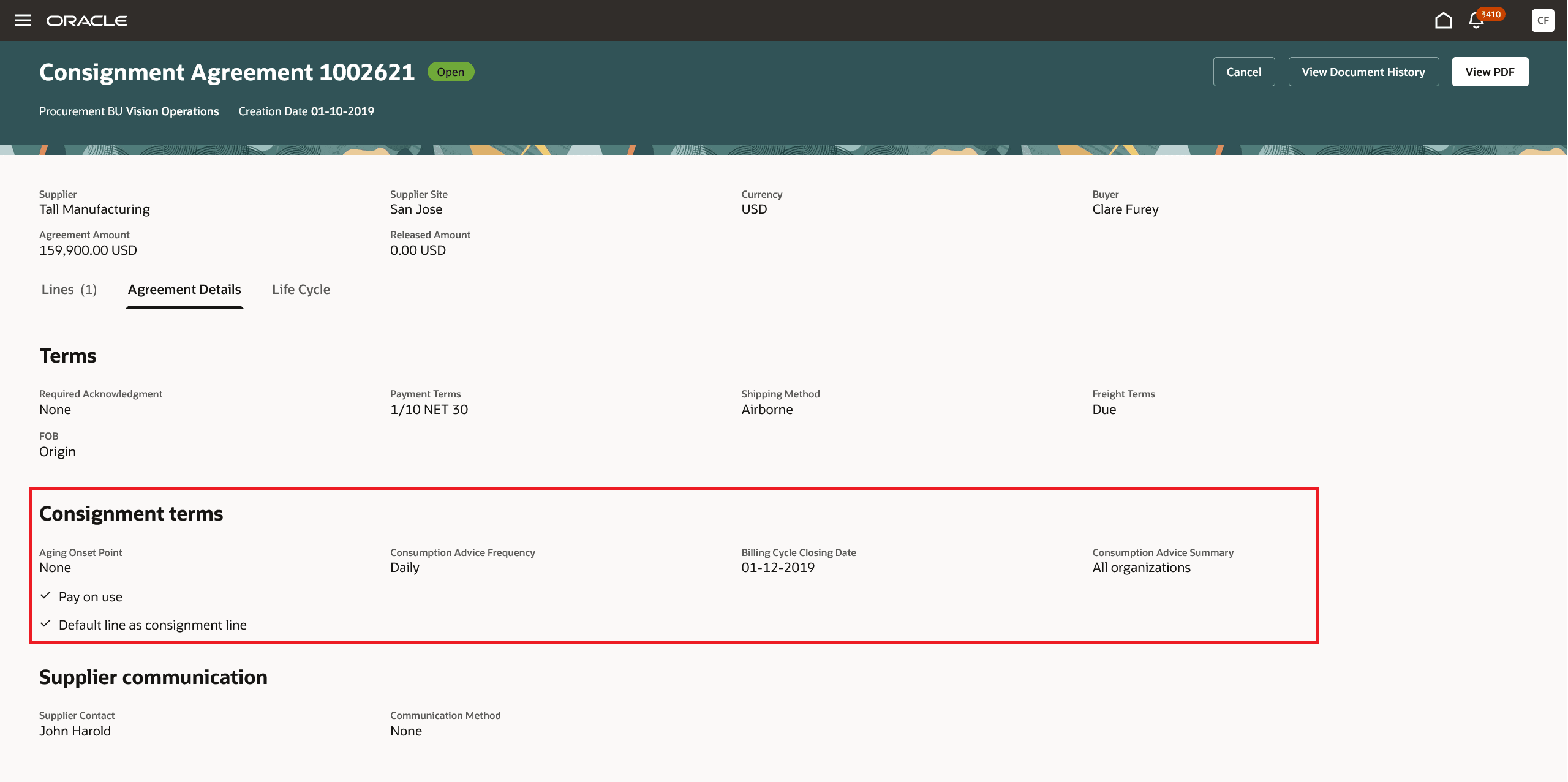
Task: Open the hamburger navigation menu
Action: [23, 20]
